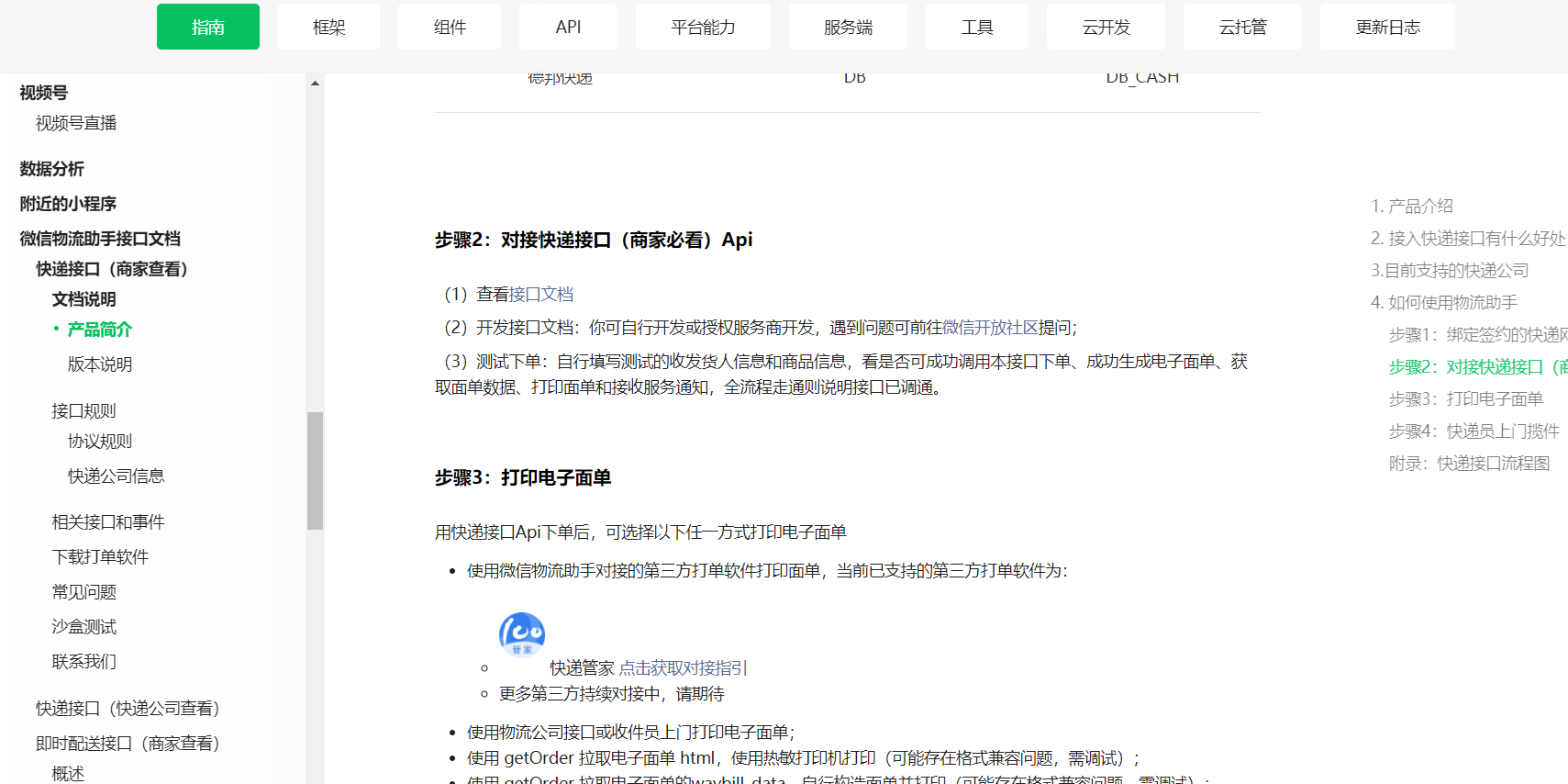Expand 即时配送接口（商家查看） sidebar item
The image size is (1568, 784).
128,744
